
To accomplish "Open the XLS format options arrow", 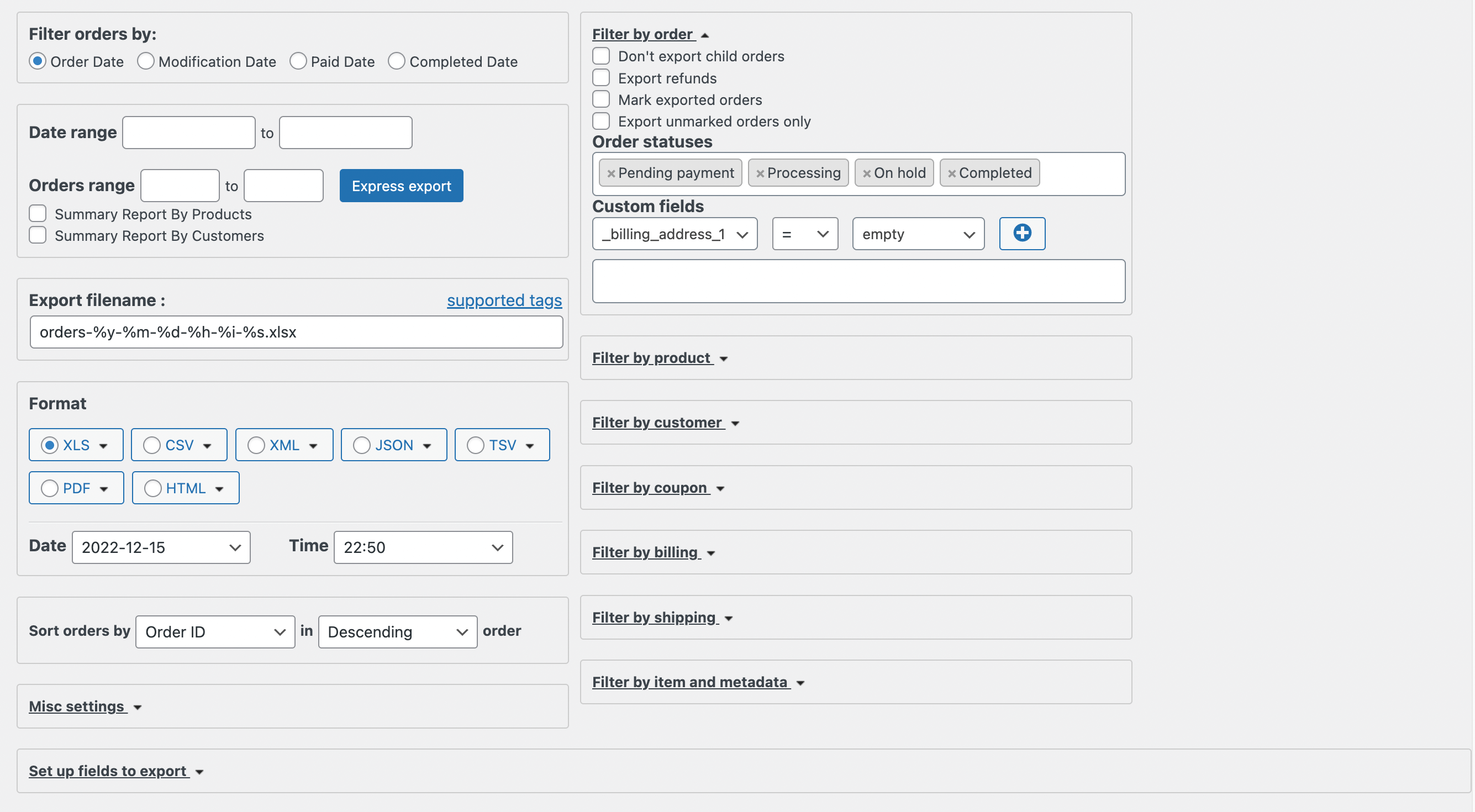I will coord(104,444).
